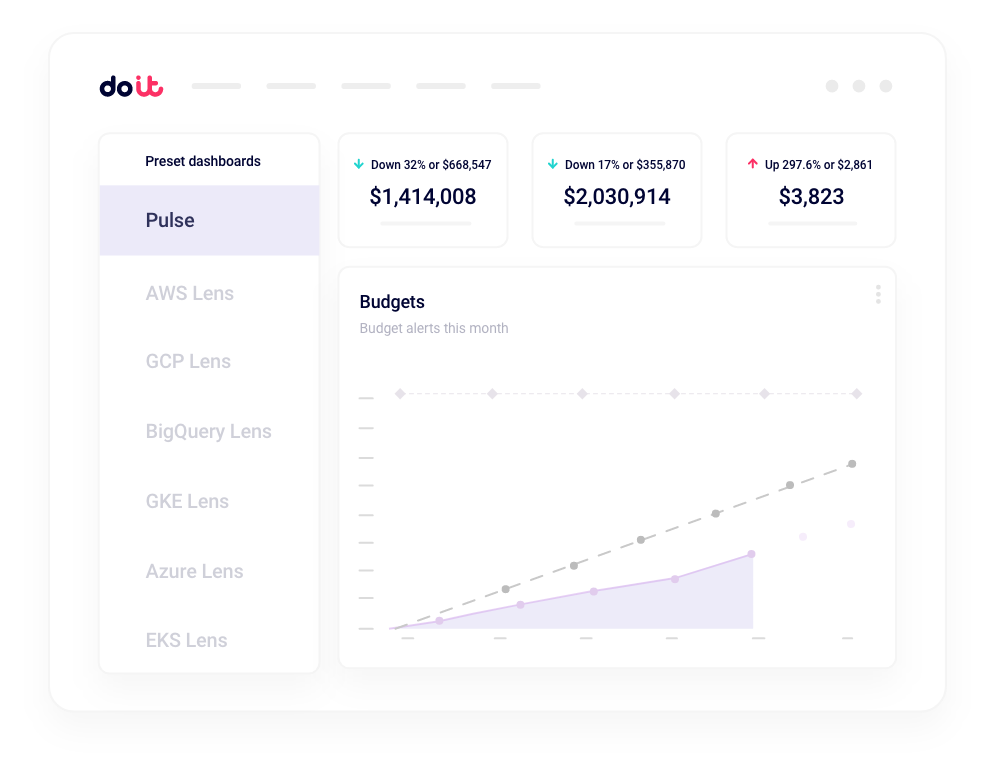
Task: Click the green down arrow beside Down 32%
Action: 358,164
